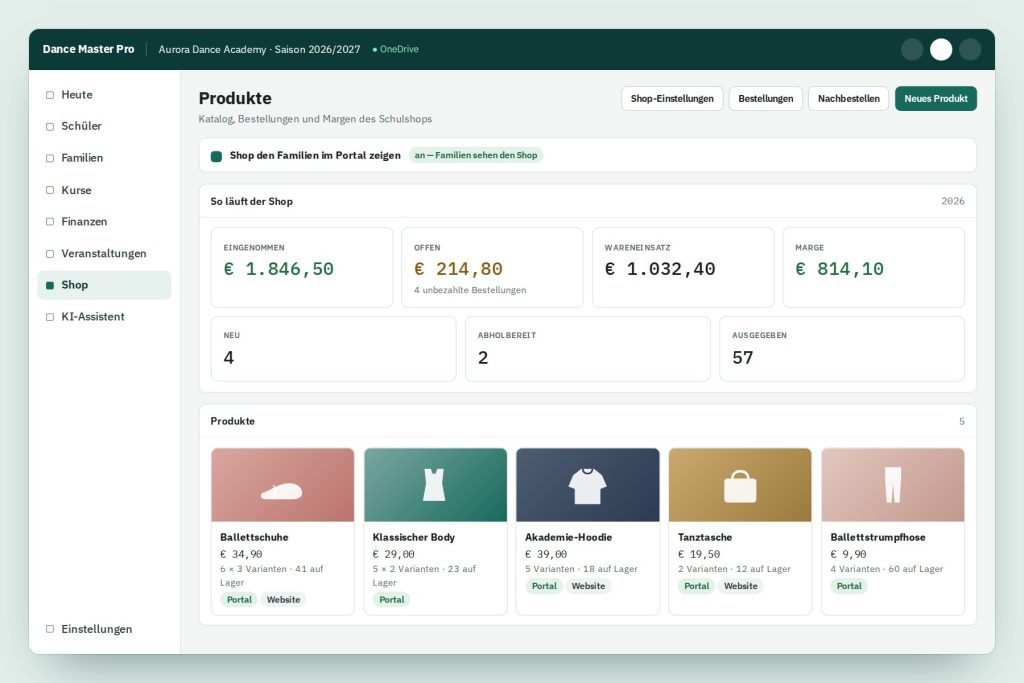Click the leotard icon on Klassischer Body
The height and width of the screenshot is (683, 1024).
click(434, 485)
